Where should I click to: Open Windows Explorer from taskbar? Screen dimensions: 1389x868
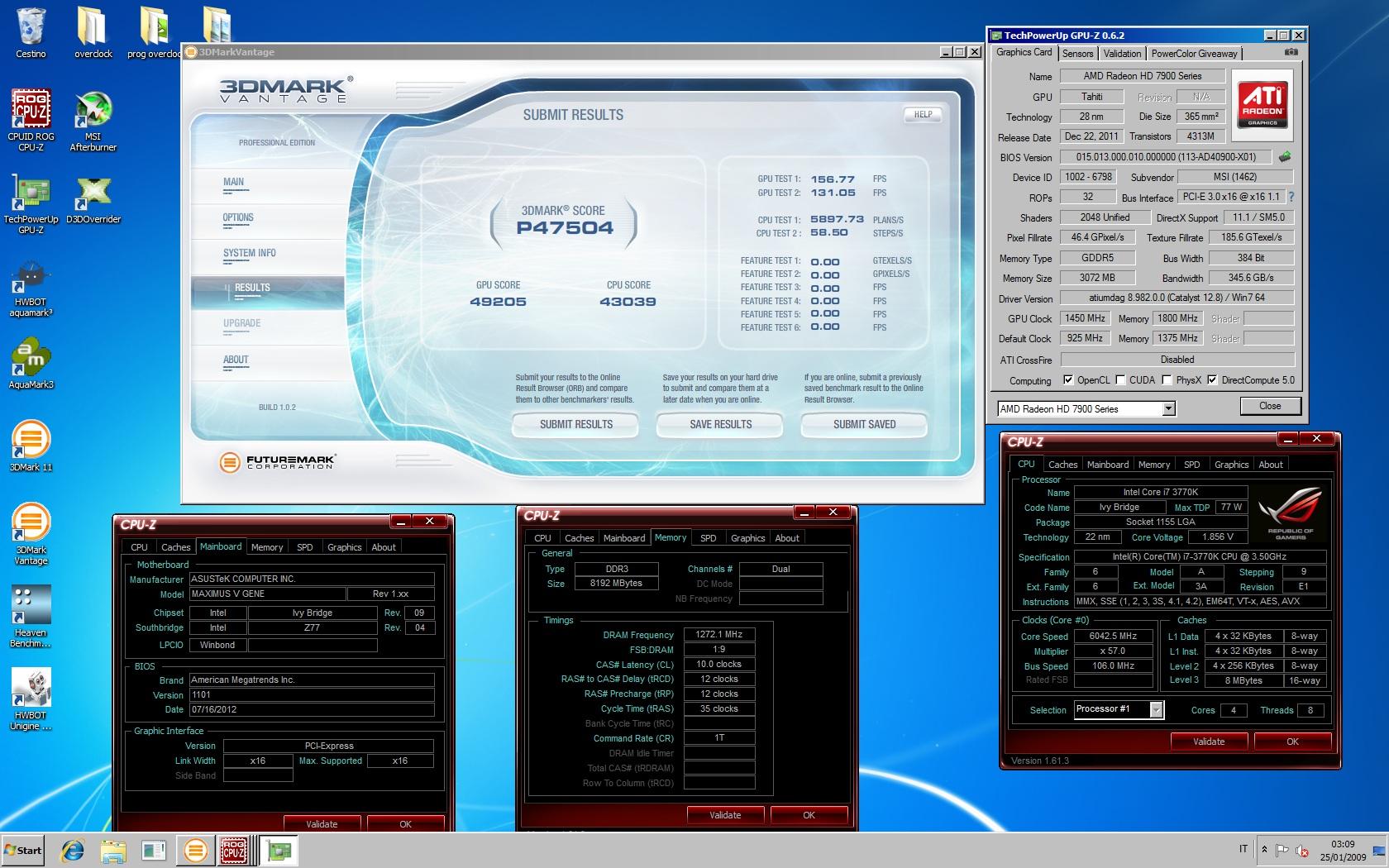[113, 850]
